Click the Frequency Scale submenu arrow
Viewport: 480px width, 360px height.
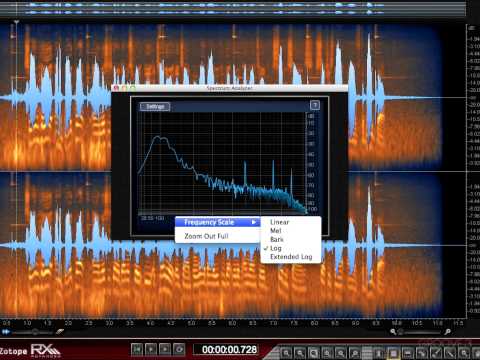tap(254, 222)
